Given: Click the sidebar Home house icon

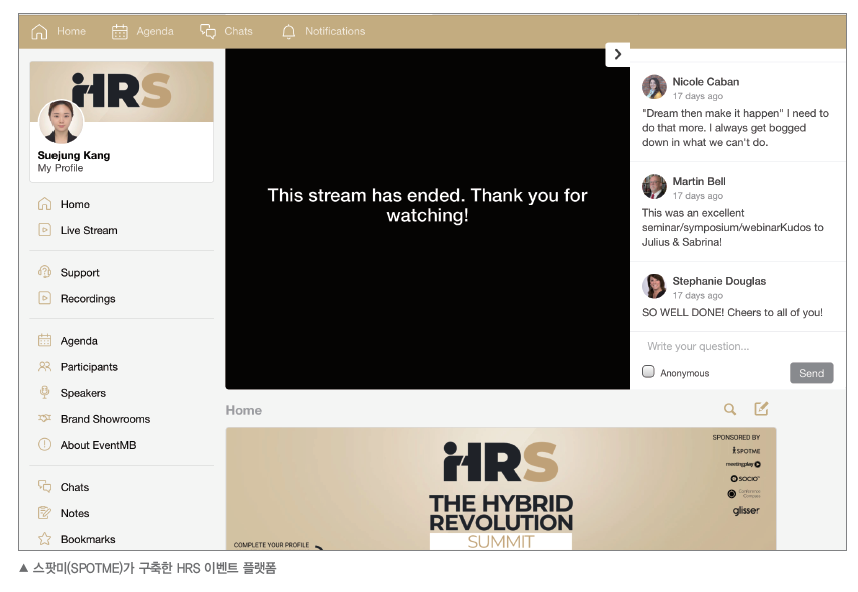Looking at the screenshot, I should (x=44, y=204).
